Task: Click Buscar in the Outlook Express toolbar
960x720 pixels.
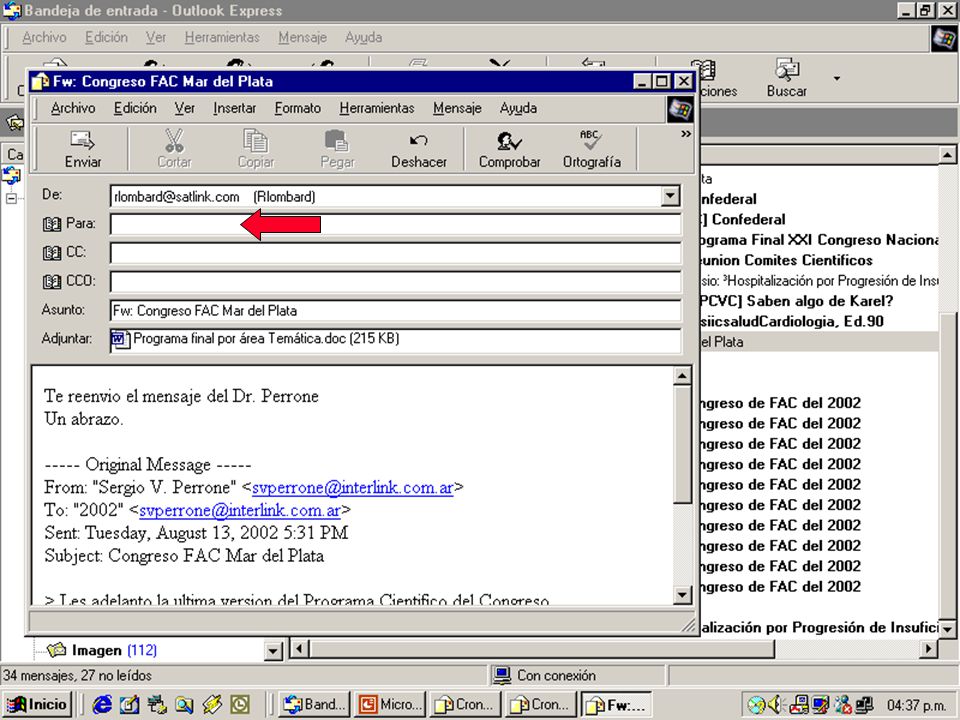Action: click(787, 78)
